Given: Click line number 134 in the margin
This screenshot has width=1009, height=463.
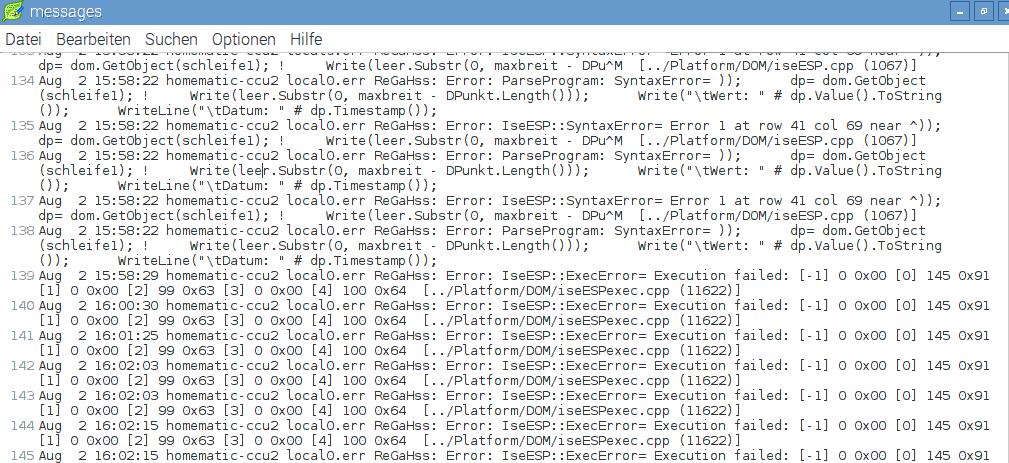Looking at the screenshot, I should click(20, 80).
